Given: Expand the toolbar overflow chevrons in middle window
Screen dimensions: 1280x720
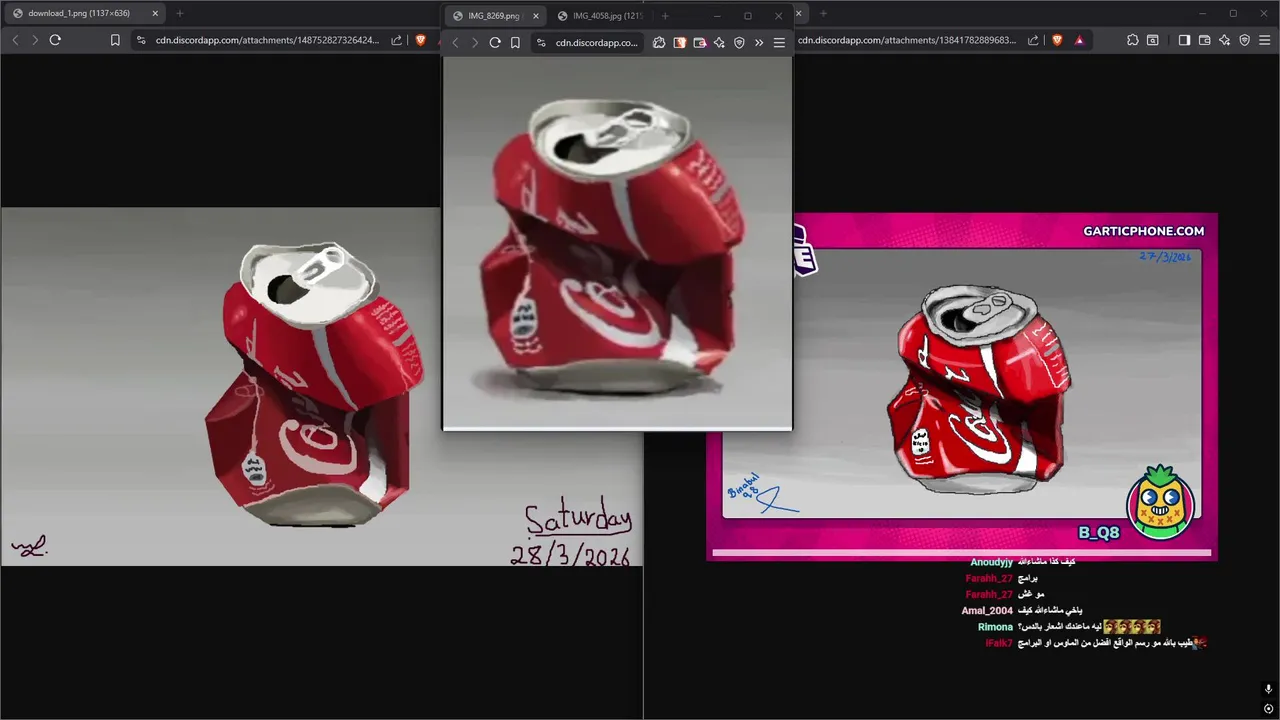Looking at the screenshot, I should coord(759,43).
